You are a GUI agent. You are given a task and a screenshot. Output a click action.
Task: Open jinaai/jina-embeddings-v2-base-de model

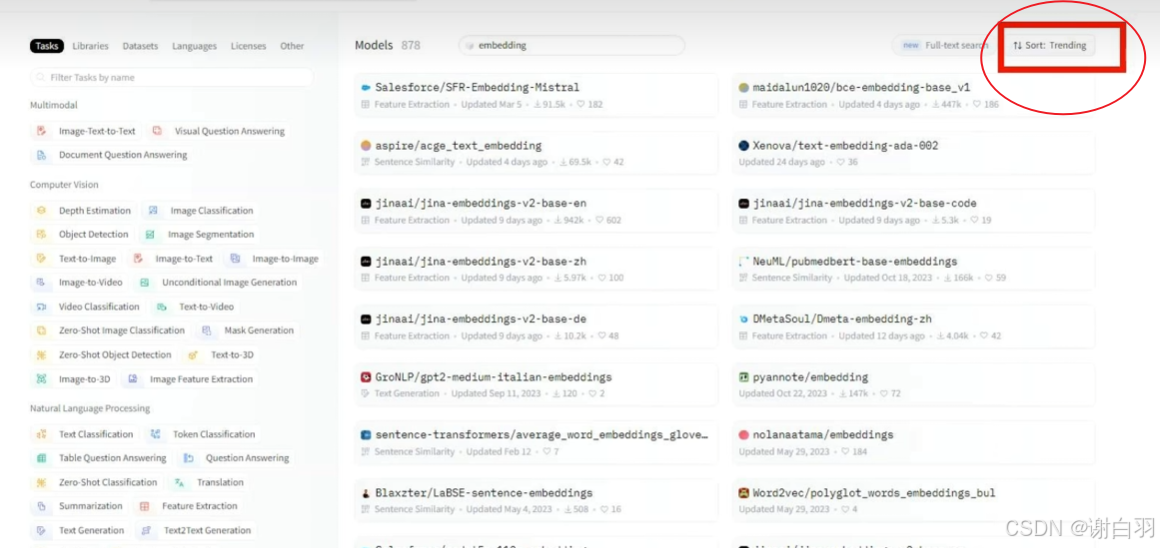tap(536, 326)
